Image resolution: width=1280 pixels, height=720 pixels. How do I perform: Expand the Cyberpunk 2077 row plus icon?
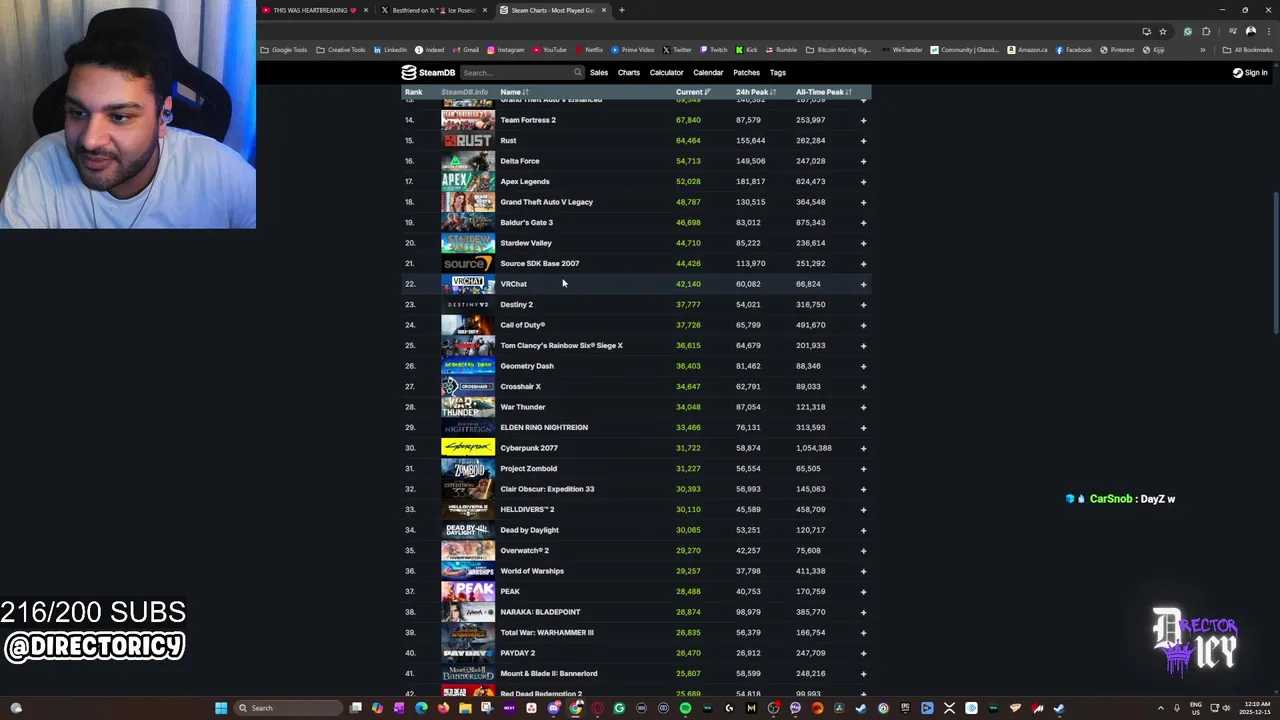point(863,448)
